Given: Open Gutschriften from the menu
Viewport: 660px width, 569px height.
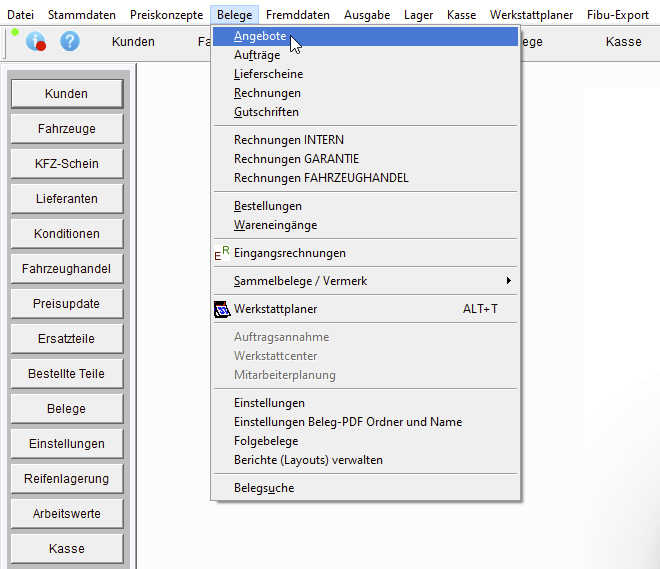Looking at the screenshot, I should (x=365, y=112).
